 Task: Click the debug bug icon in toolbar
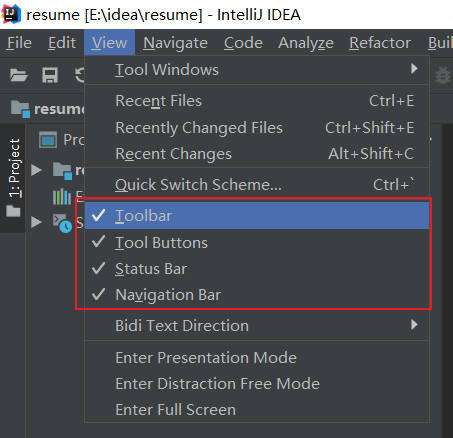click(x=443, y=75)
